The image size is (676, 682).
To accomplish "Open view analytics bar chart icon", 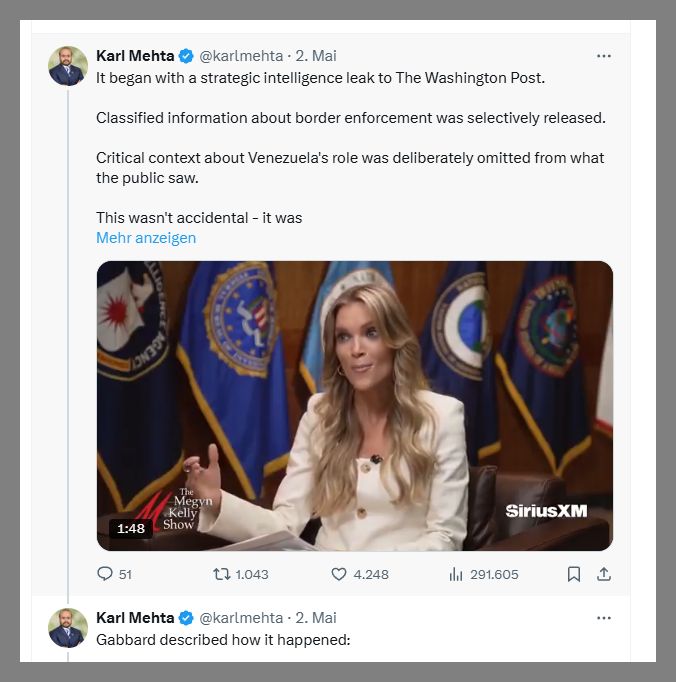I will point(456,574).
